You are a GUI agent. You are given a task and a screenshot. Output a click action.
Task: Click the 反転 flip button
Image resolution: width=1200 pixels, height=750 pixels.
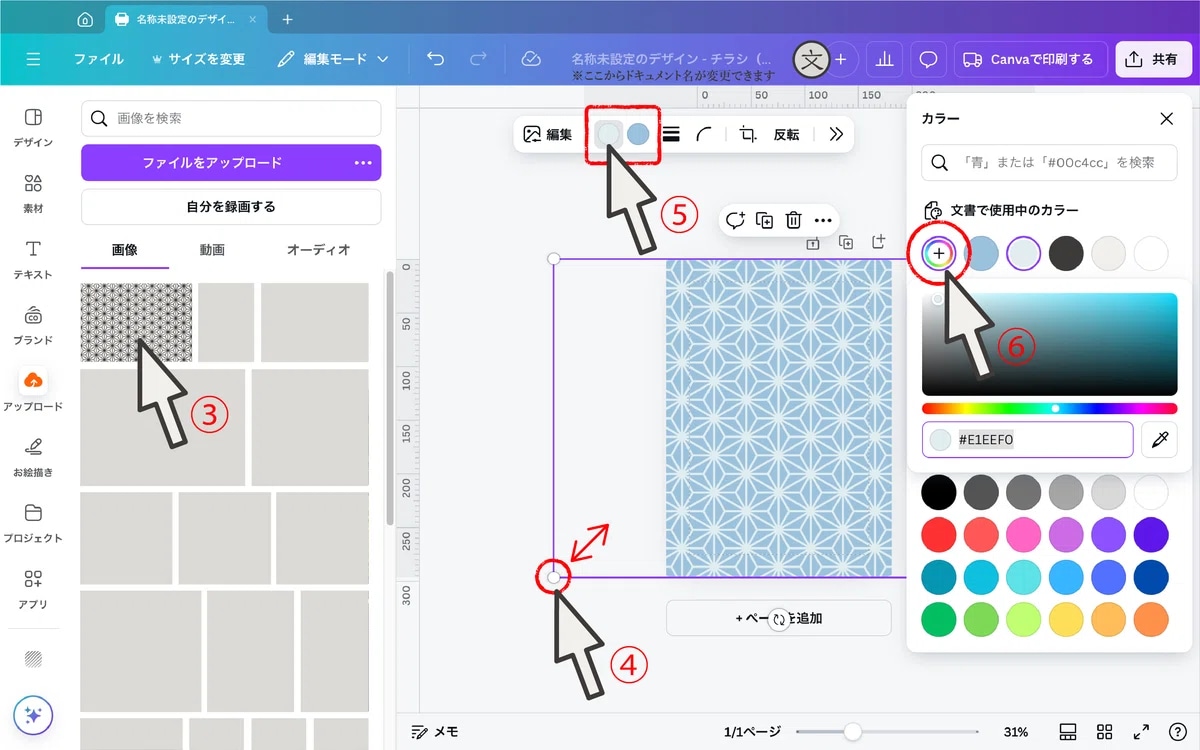786,134
